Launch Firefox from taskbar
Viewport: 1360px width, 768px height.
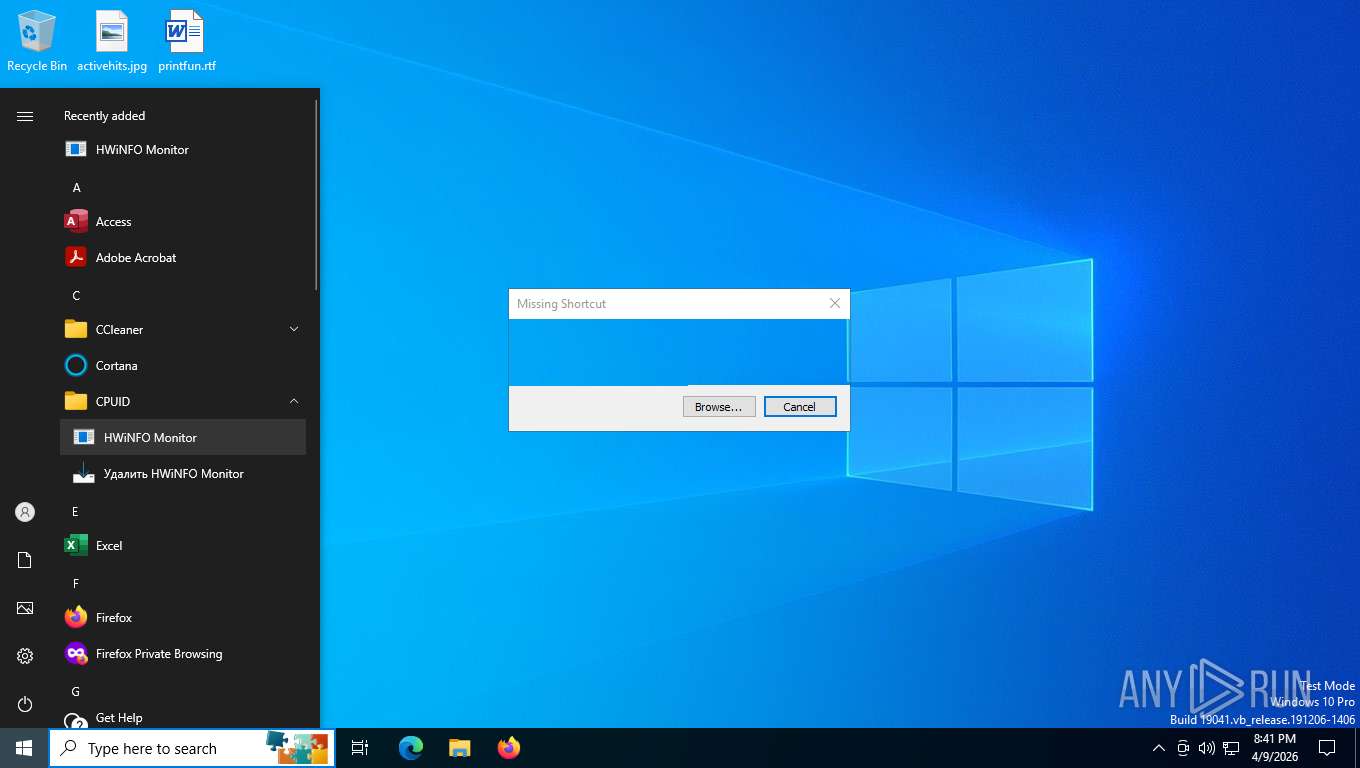509,748
